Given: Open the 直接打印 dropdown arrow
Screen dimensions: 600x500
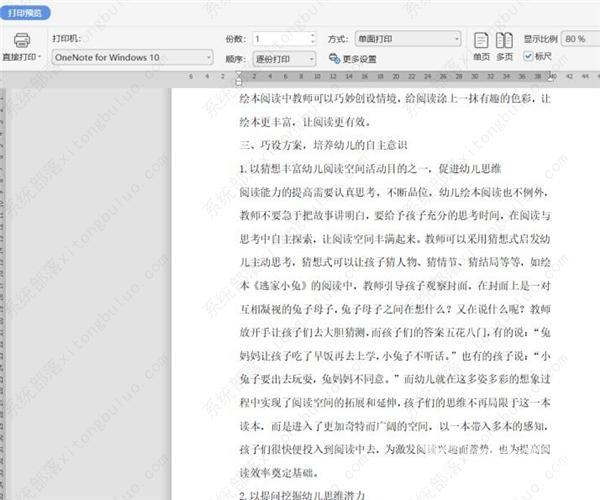Looking at the screenshot, I should 39,57.
